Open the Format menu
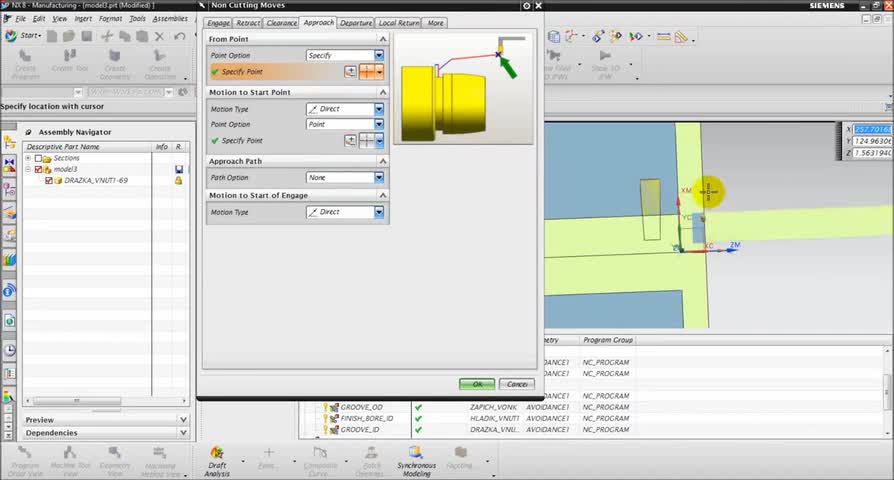 (110, 19)
